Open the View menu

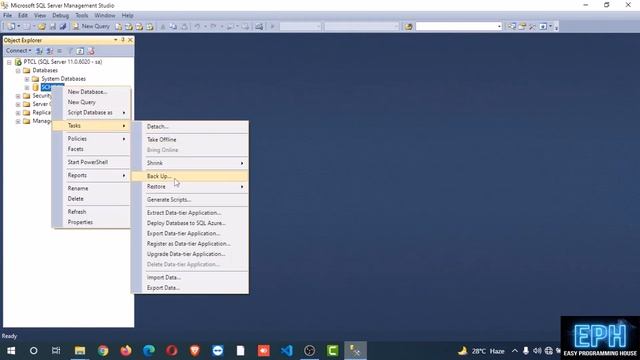pyautogui.click(x=40, y=16)
